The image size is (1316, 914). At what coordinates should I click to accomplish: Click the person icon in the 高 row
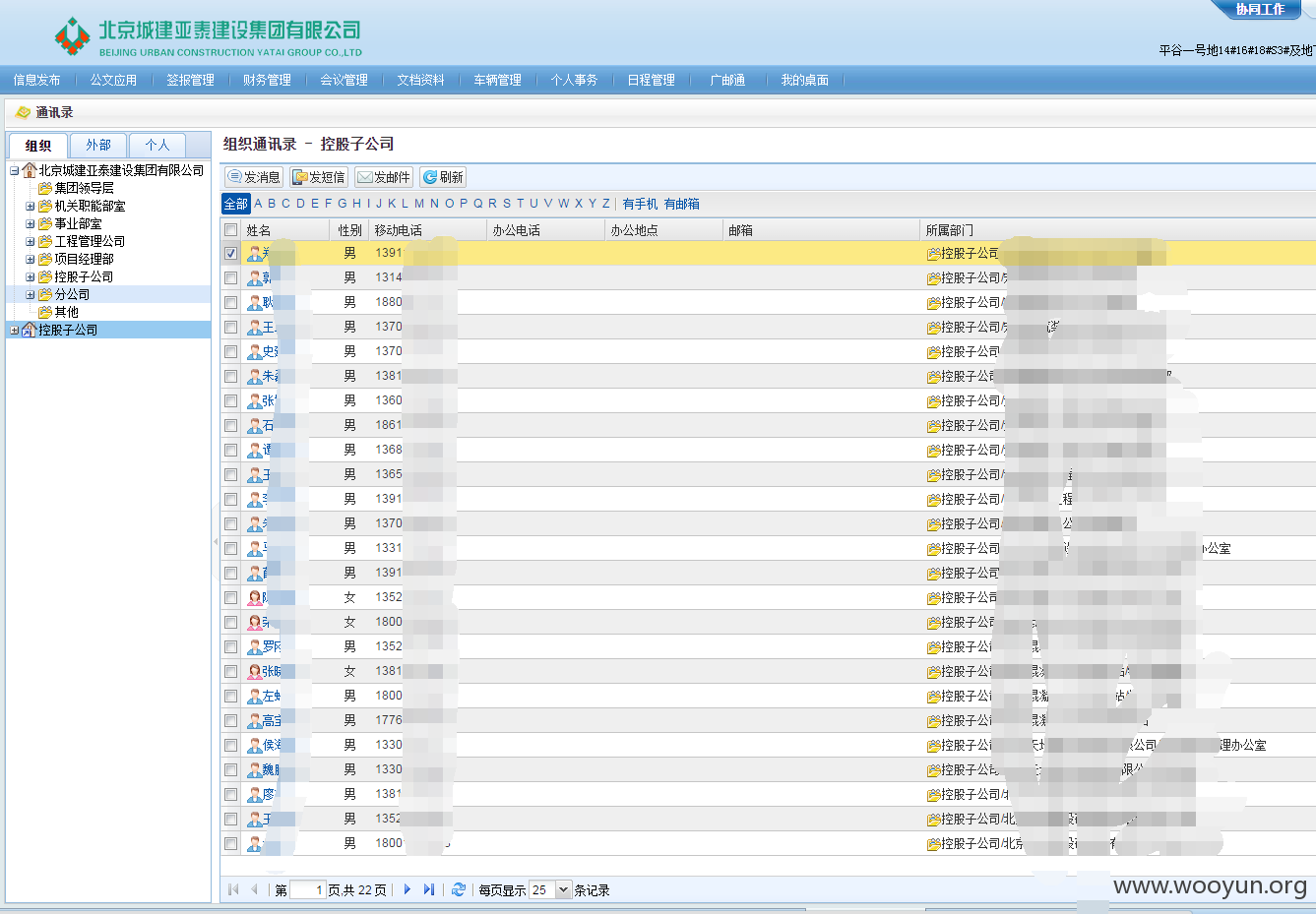[x=254, y=720]
